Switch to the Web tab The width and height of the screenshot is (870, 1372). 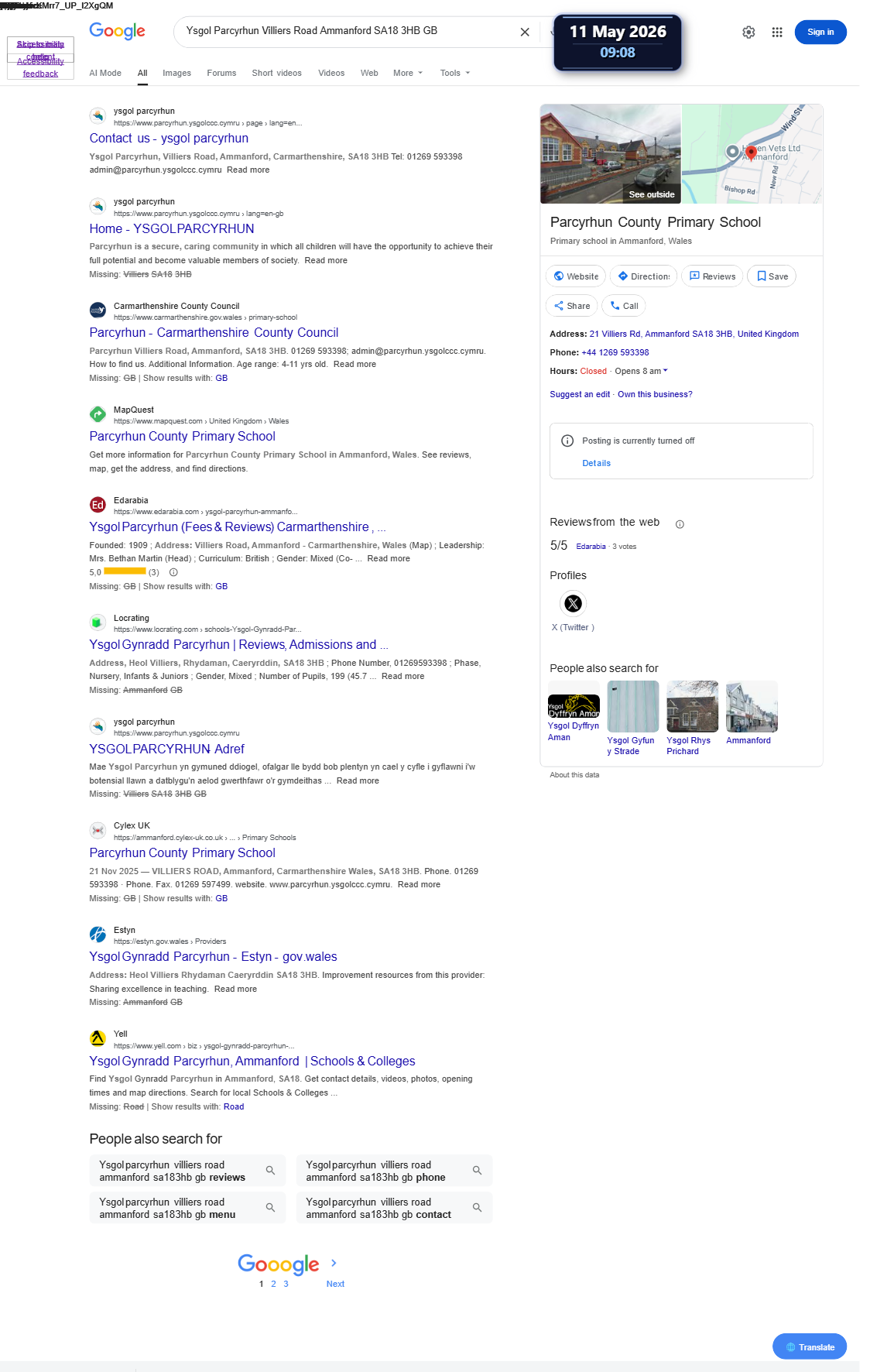369,73
